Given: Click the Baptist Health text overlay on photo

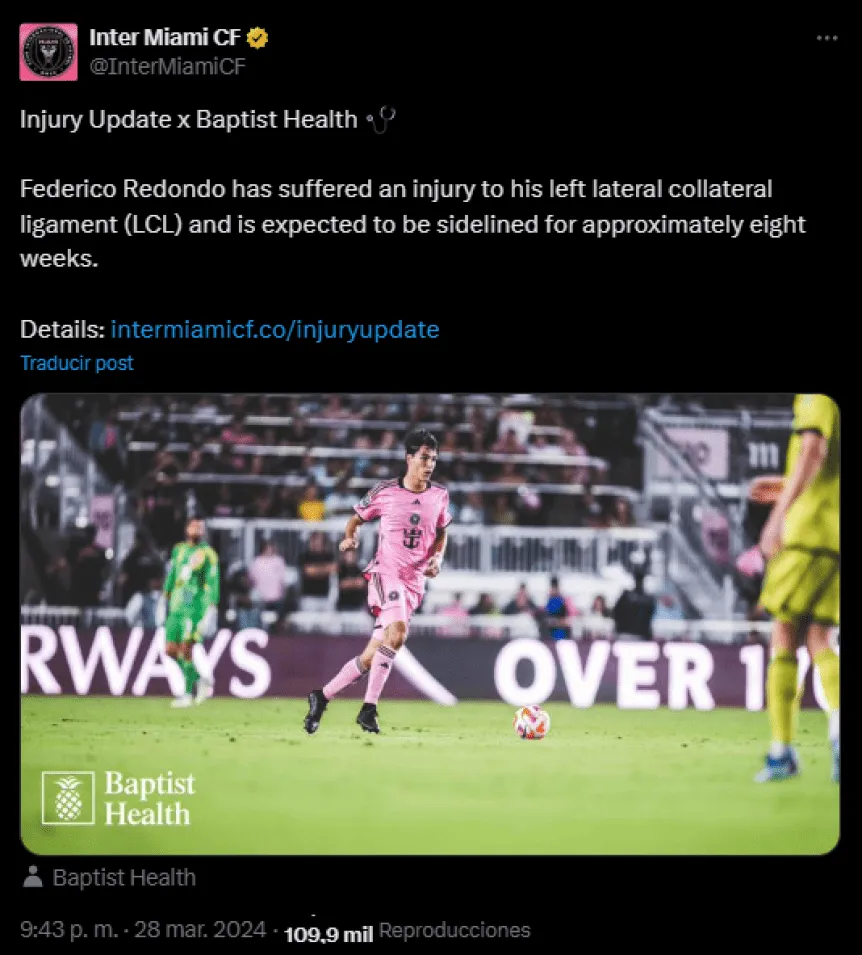Looking at the screenshot, I should pos(149,798).
